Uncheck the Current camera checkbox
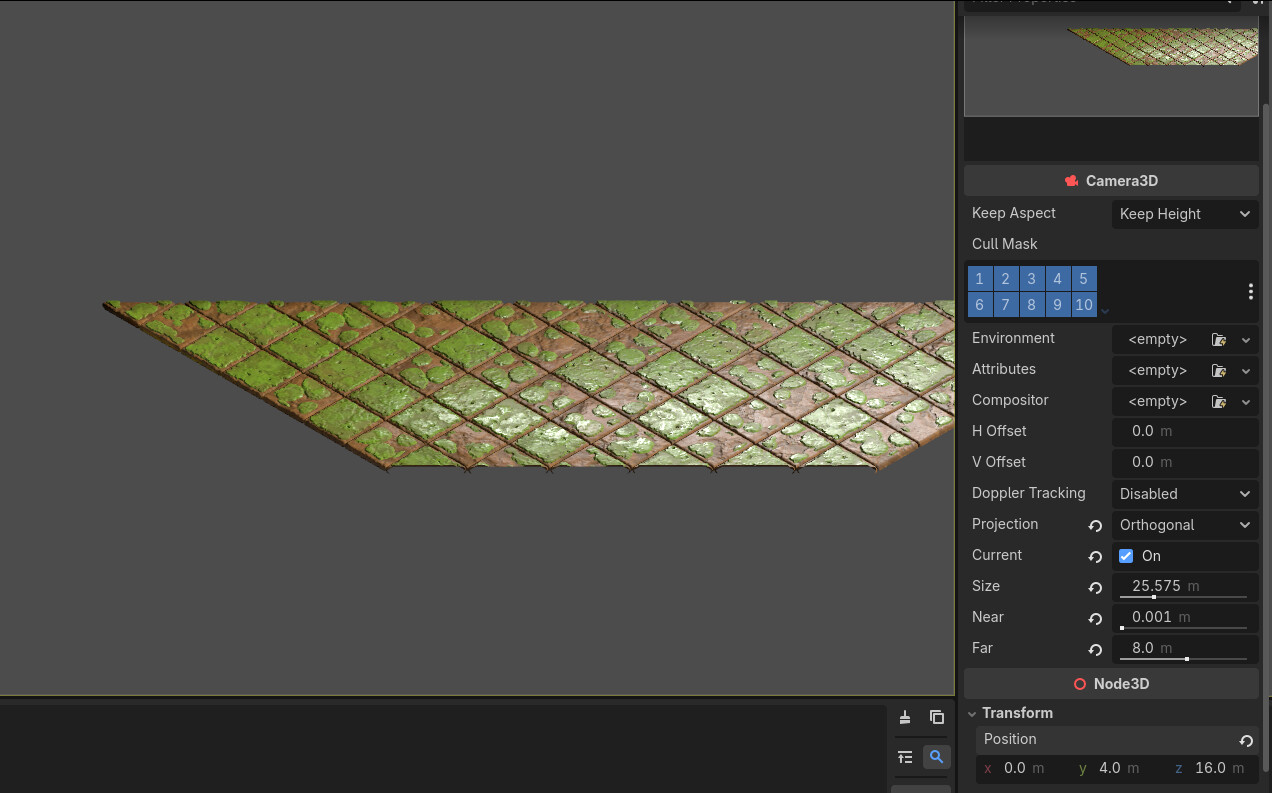The width and height of the screenshot is (1272, 793). click(x=1126, y=556)
